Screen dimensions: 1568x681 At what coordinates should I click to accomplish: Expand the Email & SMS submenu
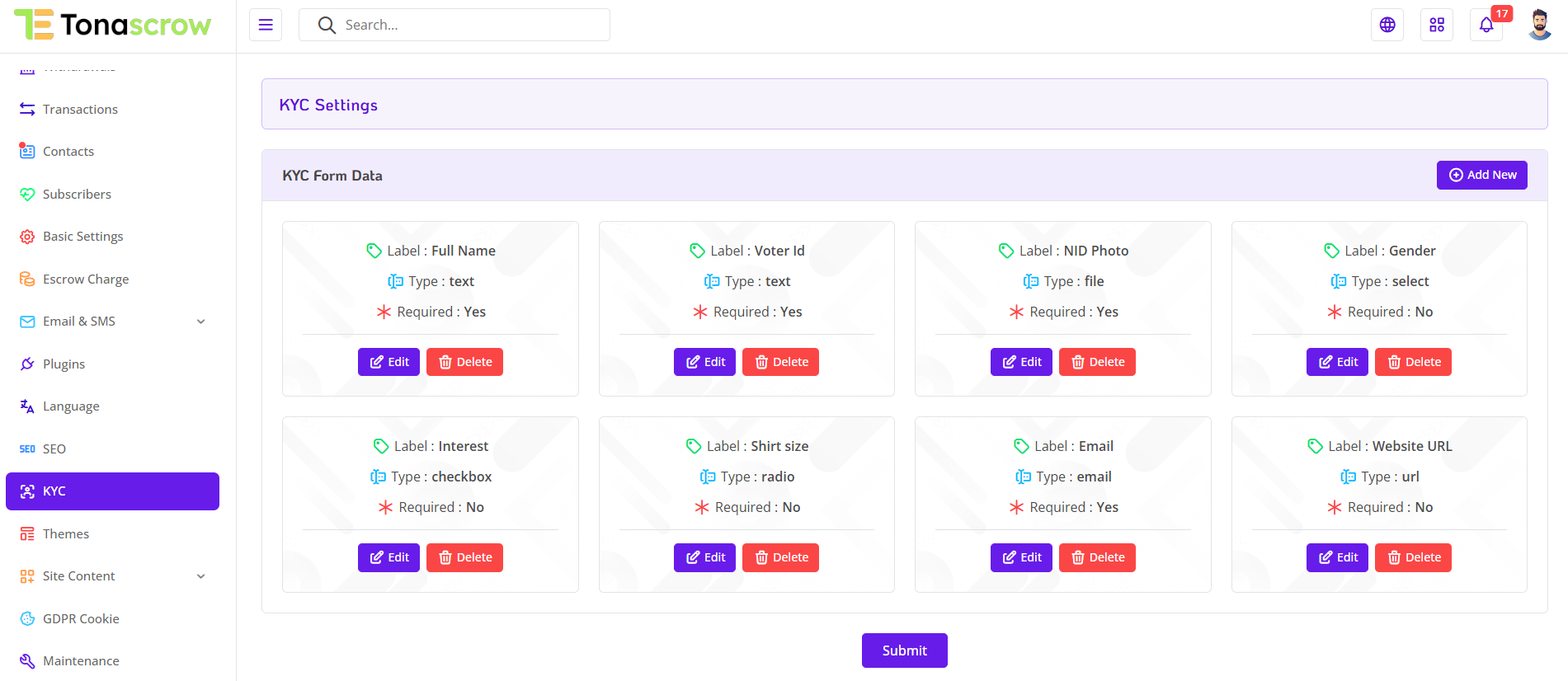200,322
